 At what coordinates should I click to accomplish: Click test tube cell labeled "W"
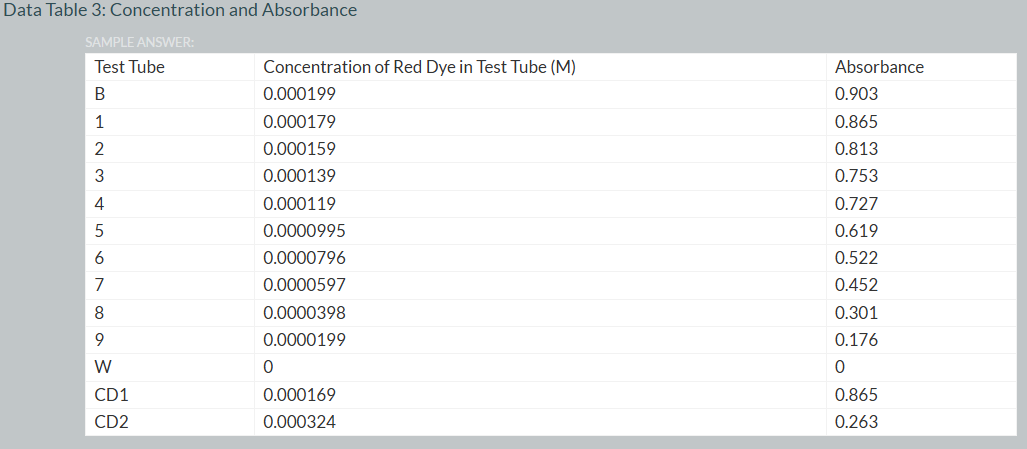102,367
